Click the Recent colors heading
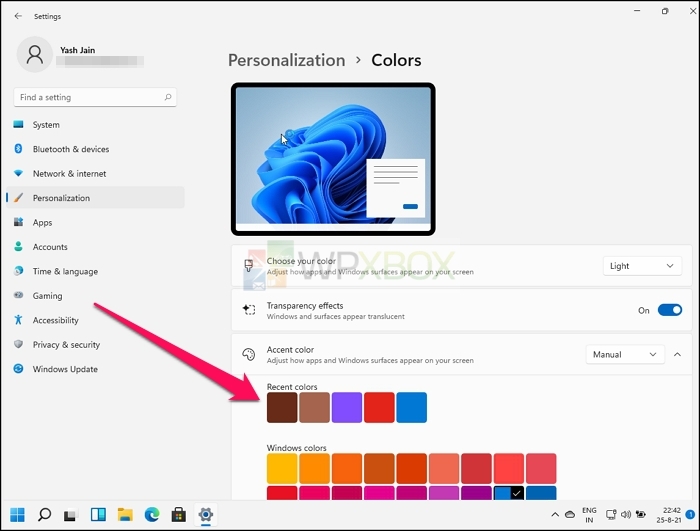The height and width of the screenshot is (531, 700). click(292, 387)
